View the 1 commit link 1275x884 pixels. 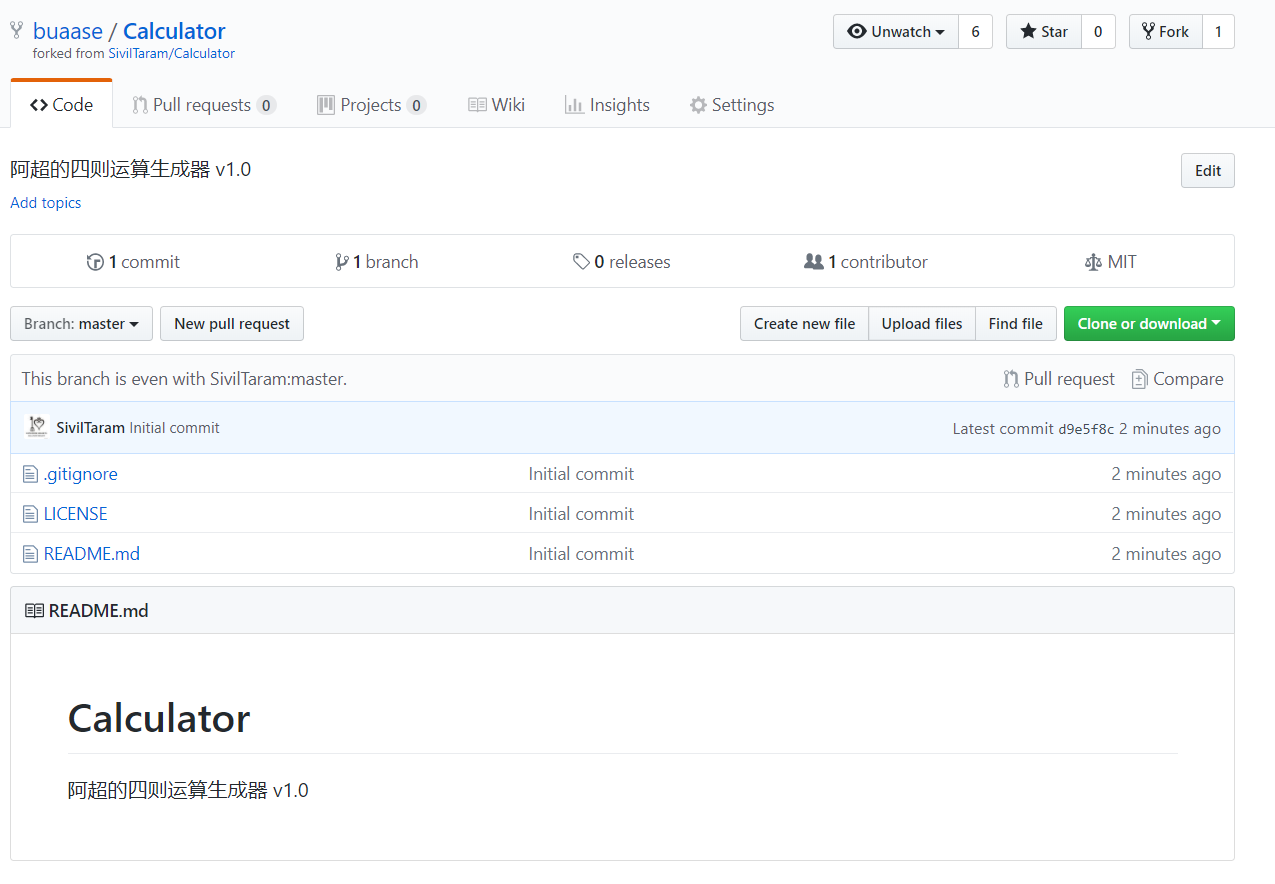click(x=133, y=262)
